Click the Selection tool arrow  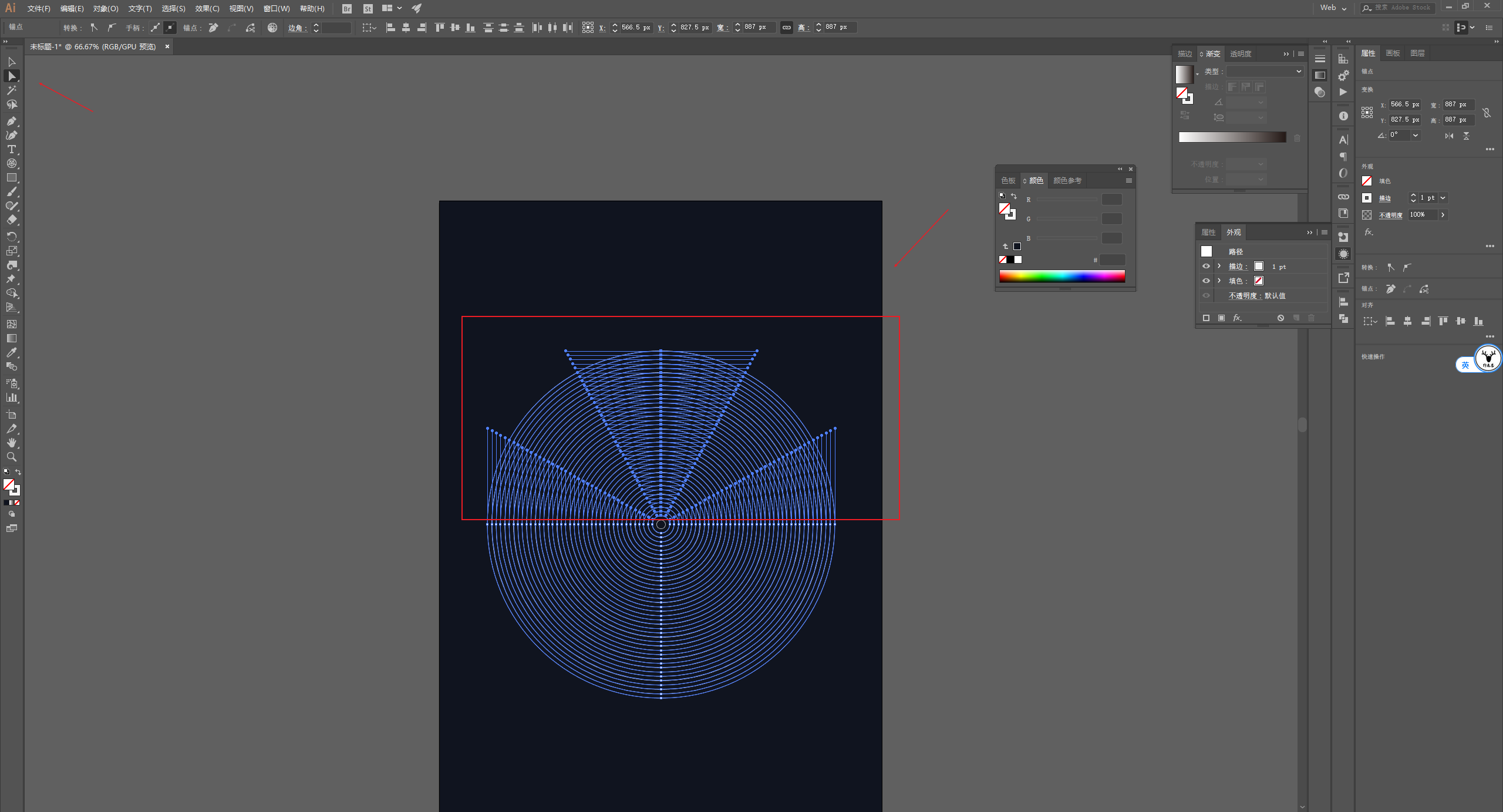pos(11,62)
